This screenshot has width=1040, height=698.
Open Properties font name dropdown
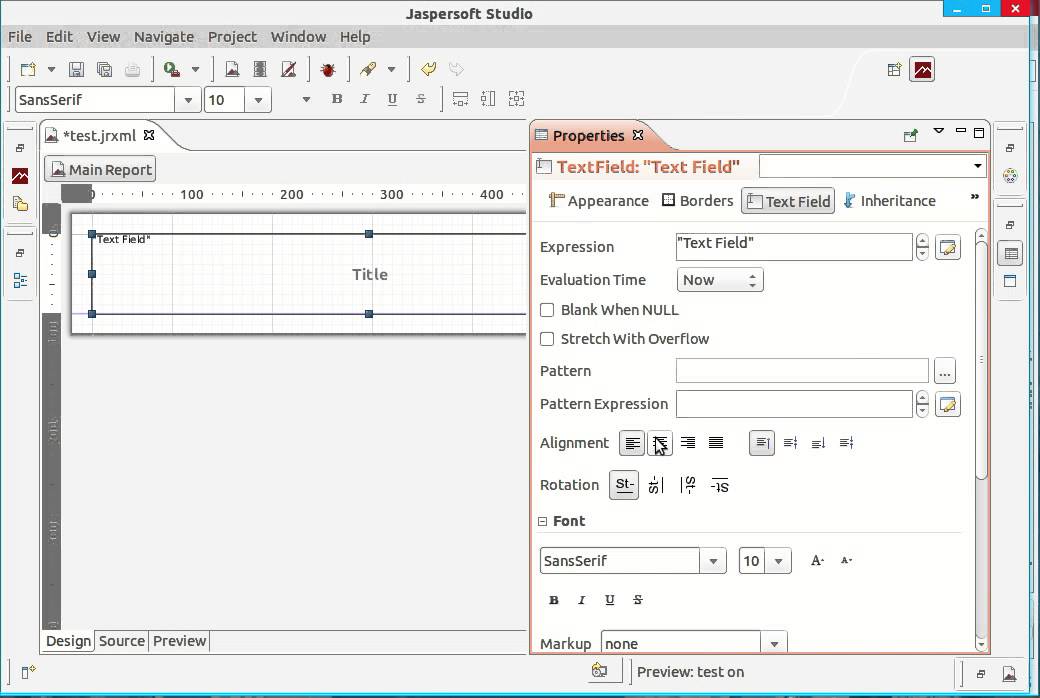pos(713,561)
